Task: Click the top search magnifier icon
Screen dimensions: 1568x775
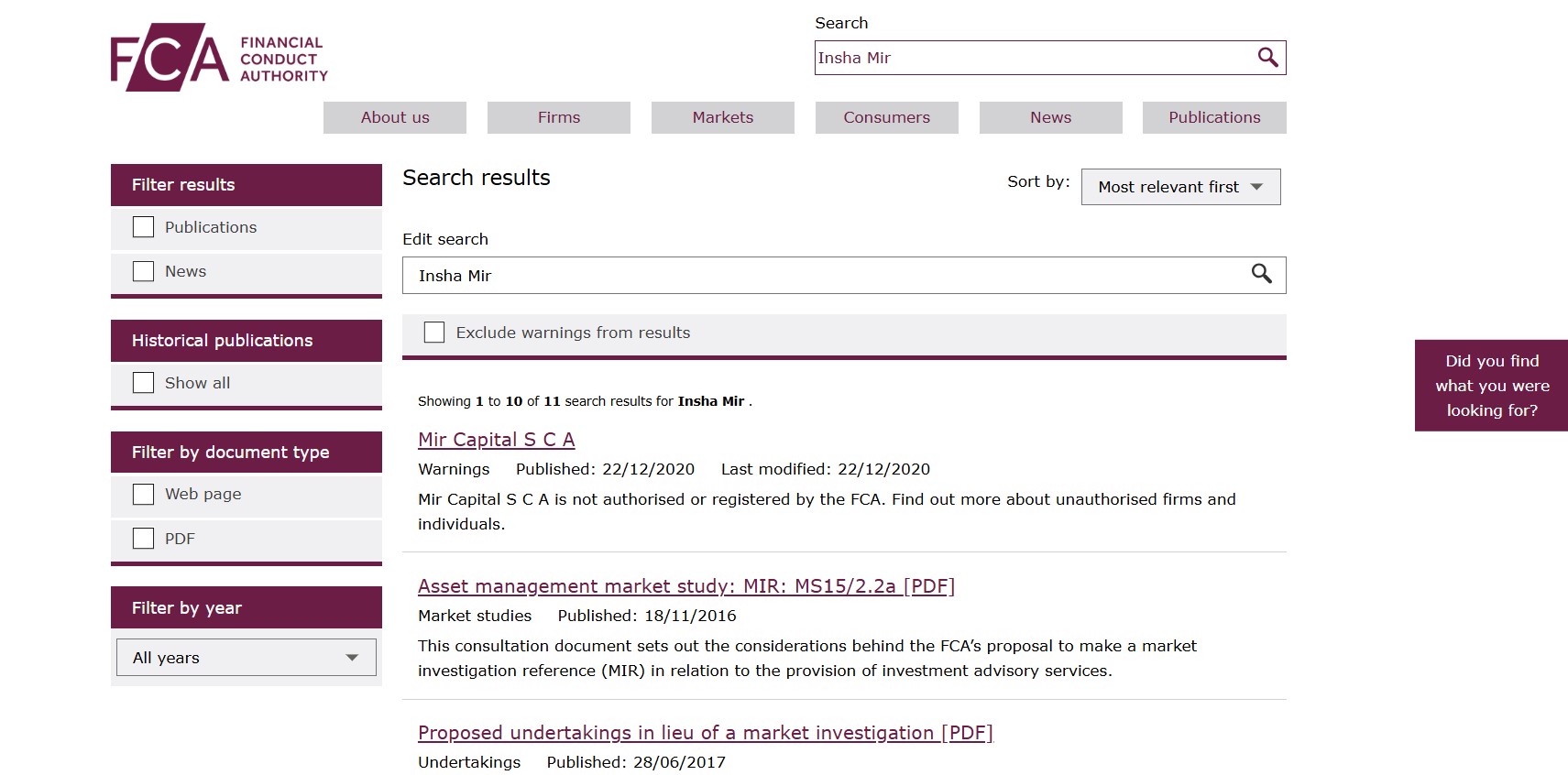Action: coord(1267,58)
